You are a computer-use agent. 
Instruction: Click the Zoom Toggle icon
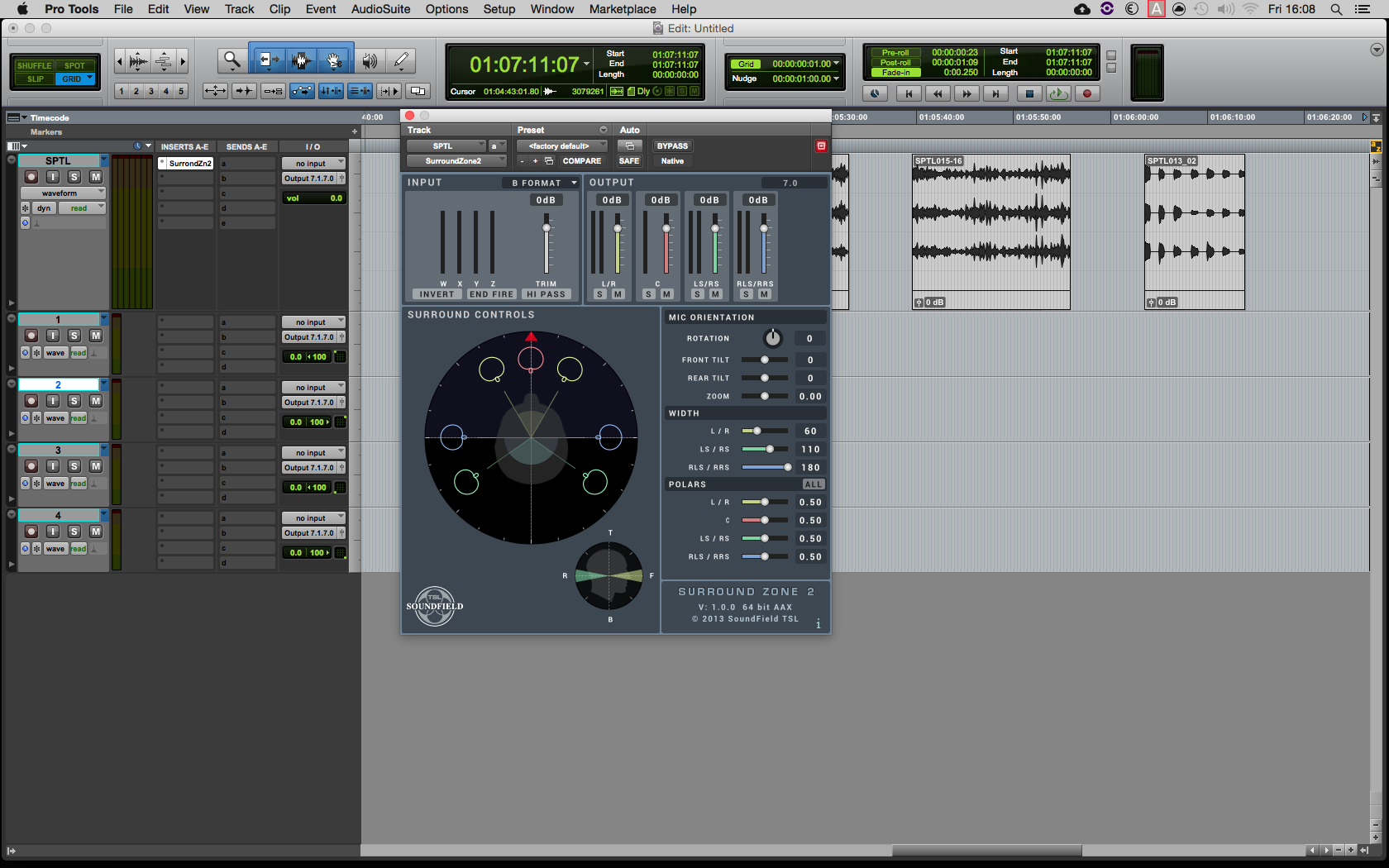pos(215,91)
